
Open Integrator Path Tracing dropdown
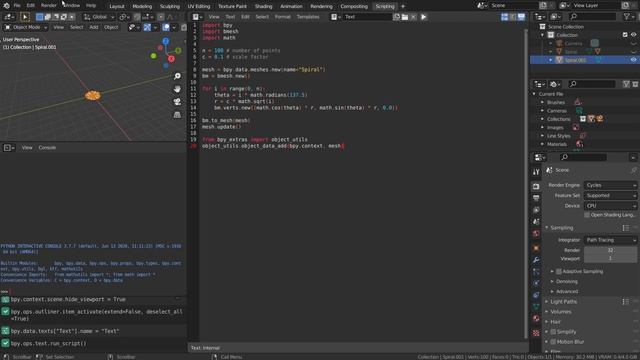[610, 240]
